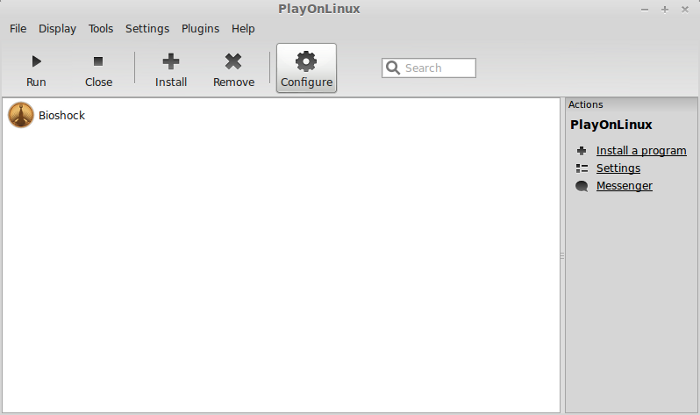Click the Install plus icon in toolbar

pos(171,61)
